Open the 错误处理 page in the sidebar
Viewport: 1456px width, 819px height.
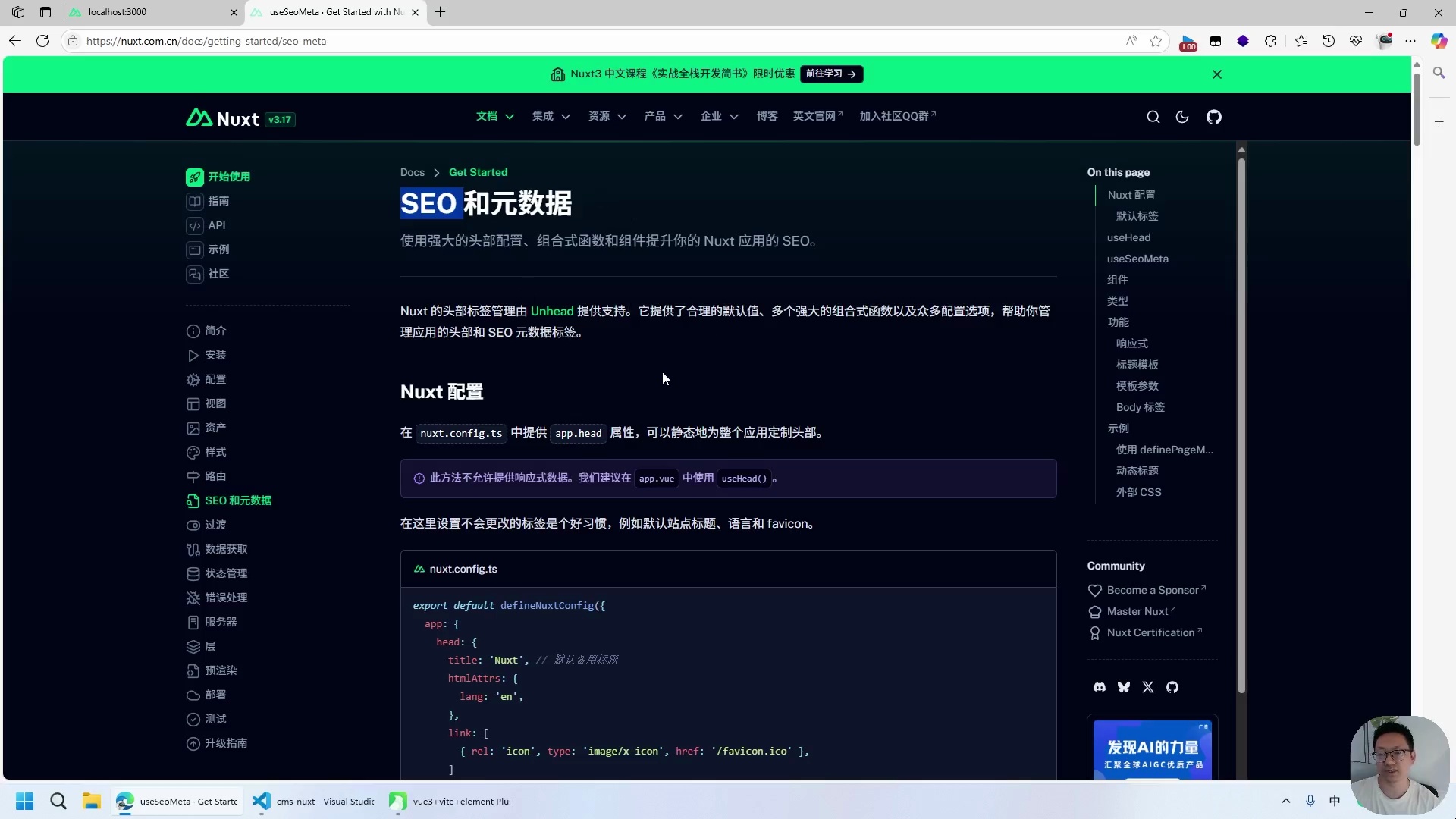pyautogui.click(x=217, y=598)
